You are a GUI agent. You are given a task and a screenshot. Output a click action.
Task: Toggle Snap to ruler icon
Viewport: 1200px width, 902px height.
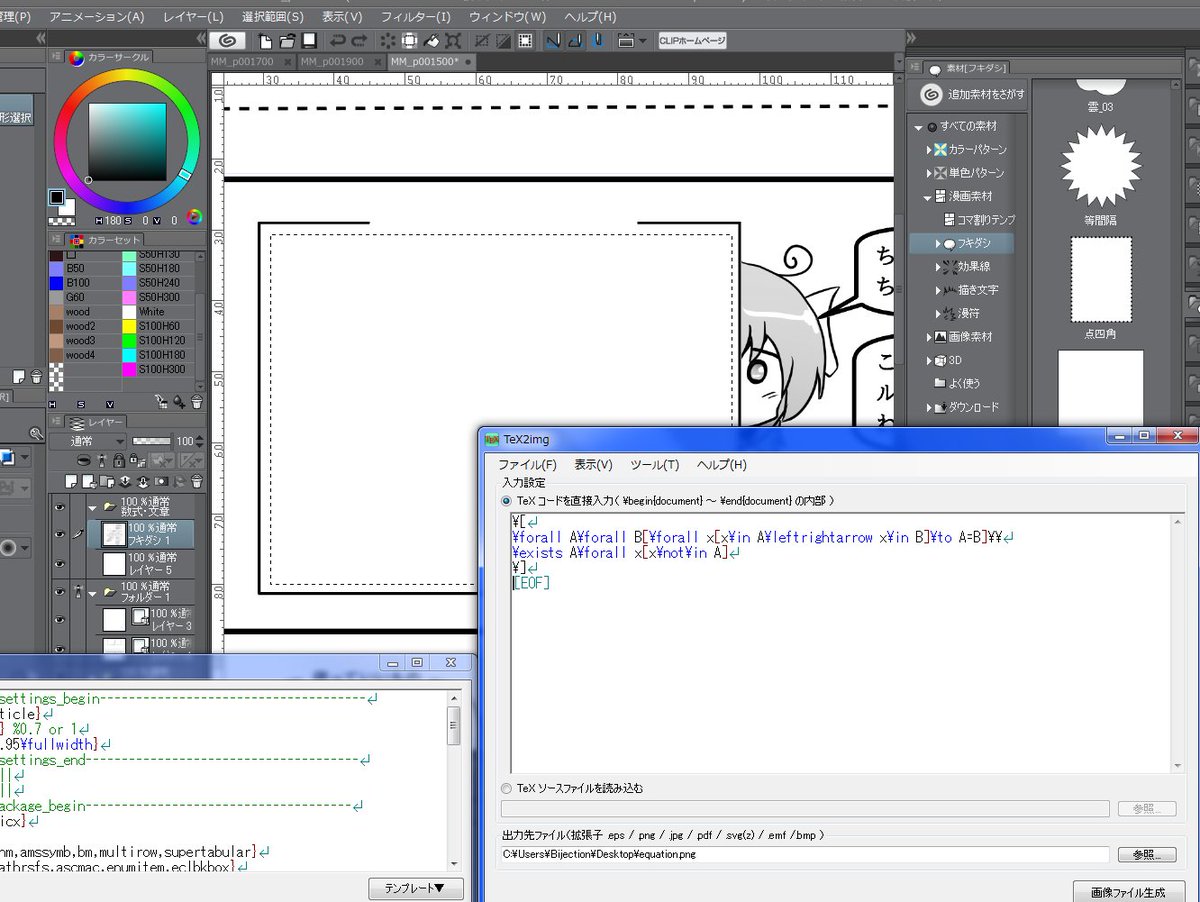(x=552, y=41)
